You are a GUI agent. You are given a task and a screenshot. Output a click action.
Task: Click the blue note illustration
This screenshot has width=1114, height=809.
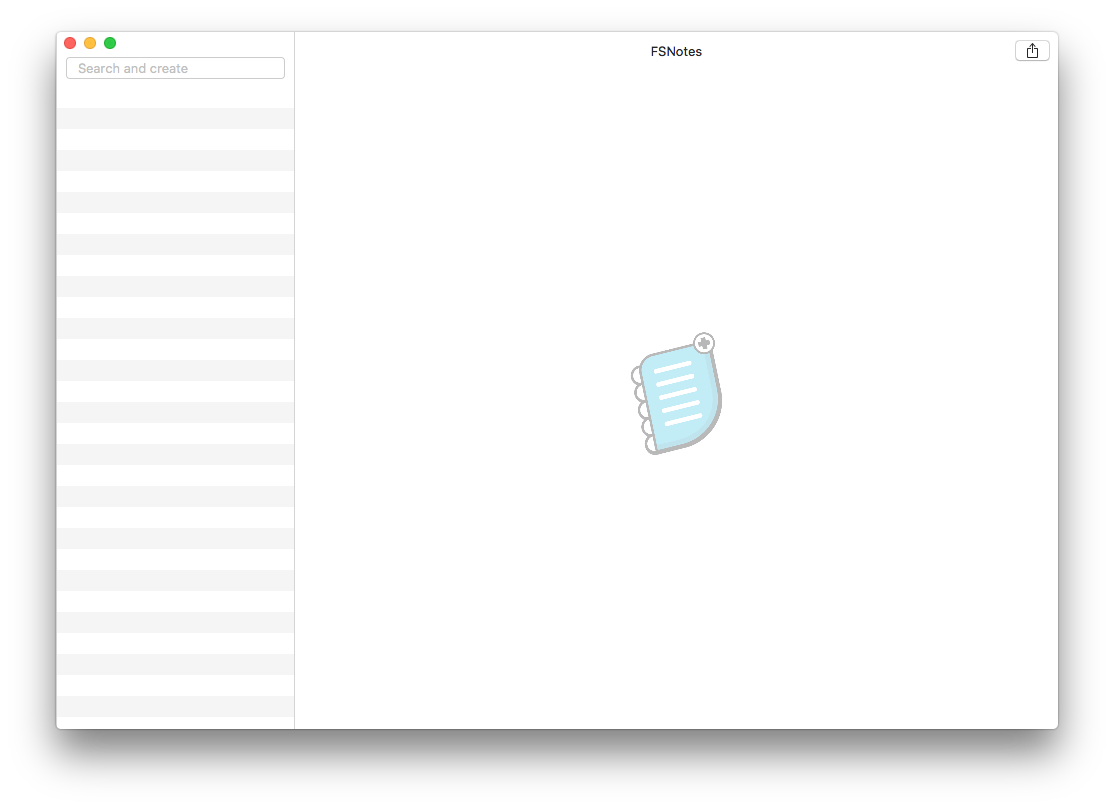[676, 393]
